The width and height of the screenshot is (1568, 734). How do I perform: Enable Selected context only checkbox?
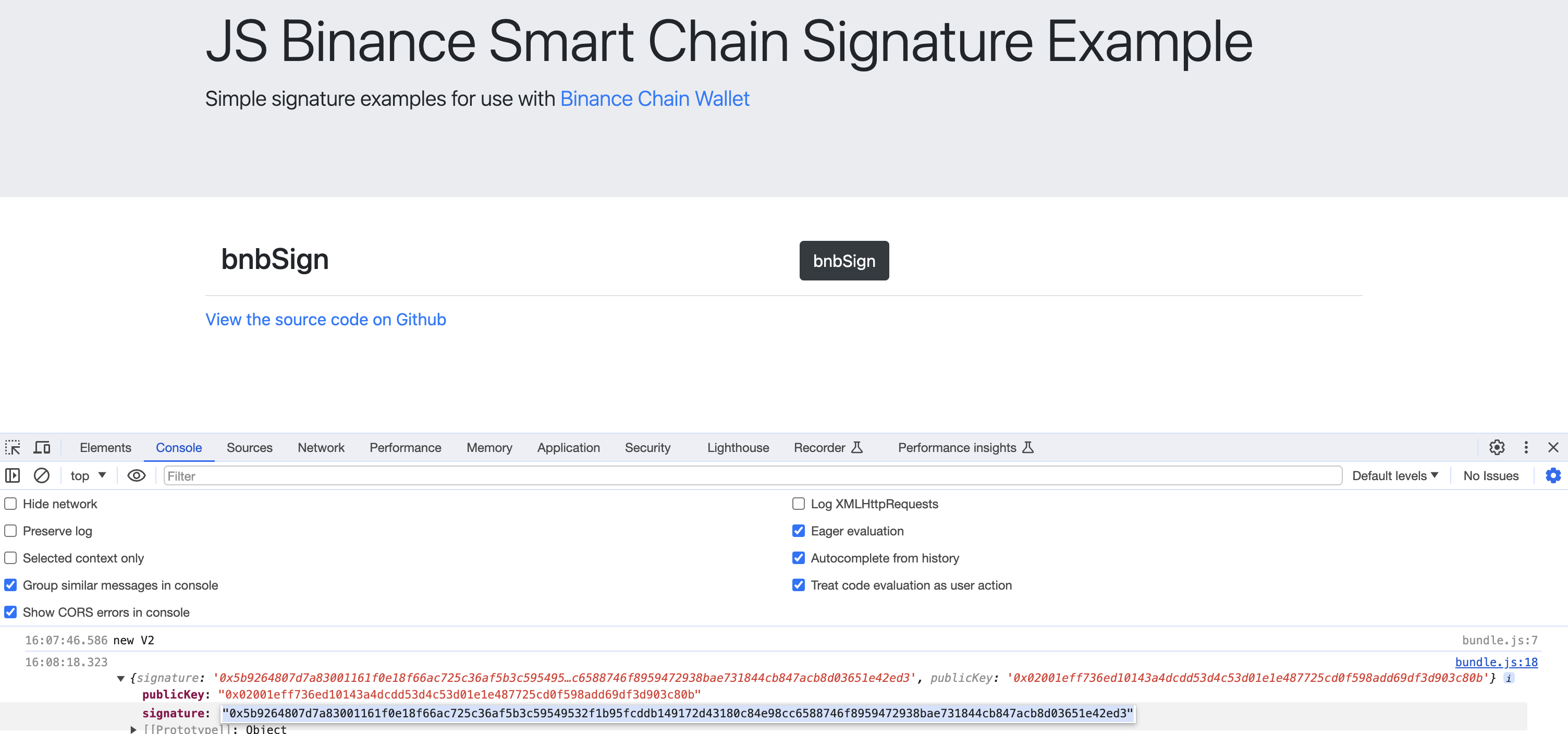coord(10,558)
